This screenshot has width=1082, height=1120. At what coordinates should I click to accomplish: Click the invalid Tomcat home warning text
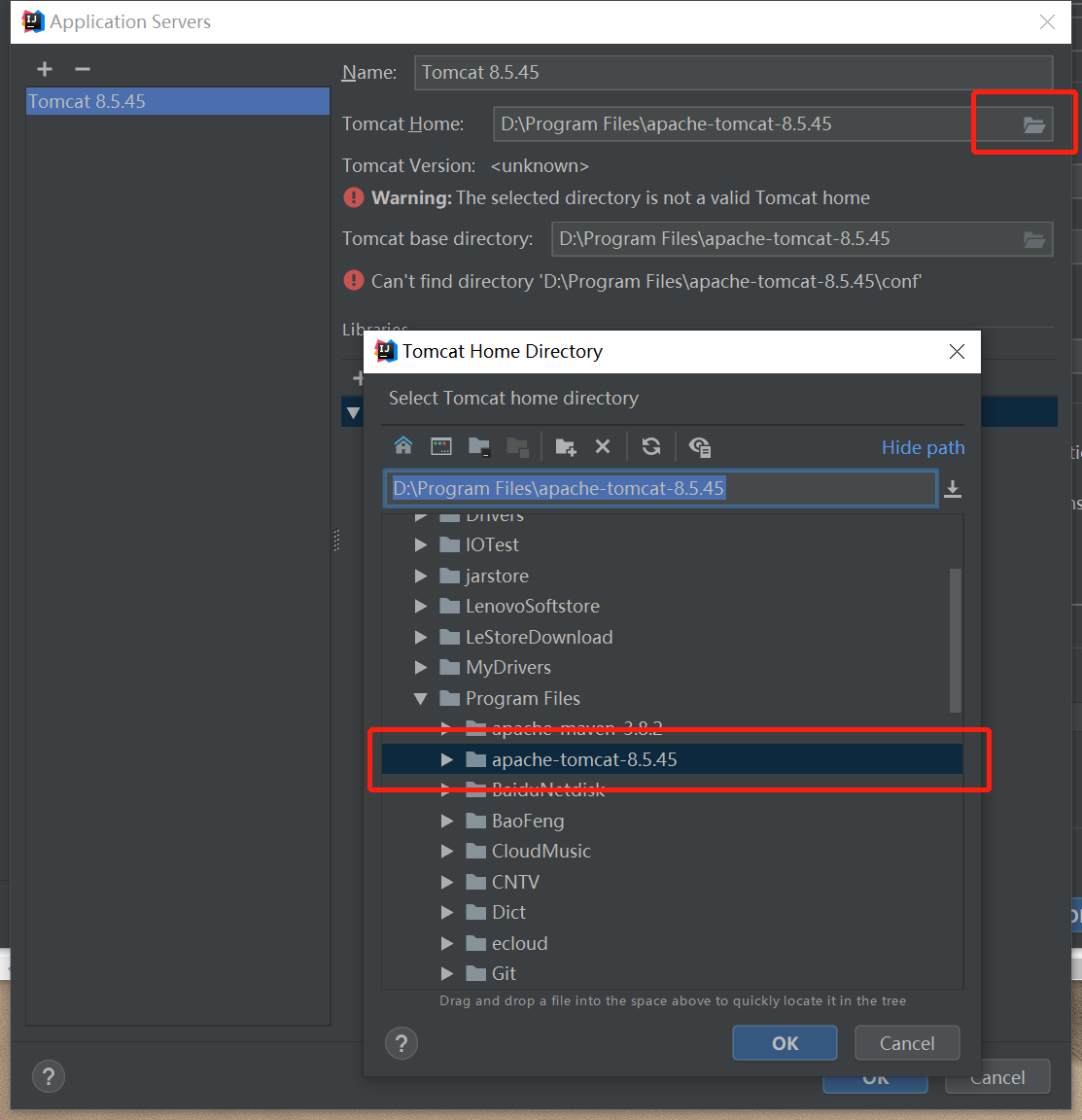point(620,198)
